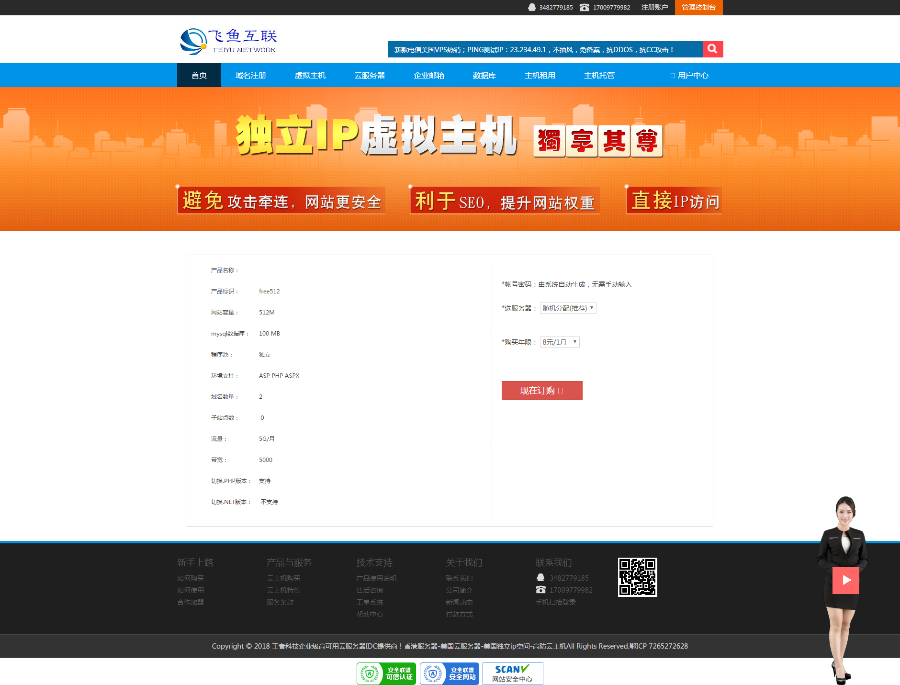Click the green 可信认证 security badge

386,673
